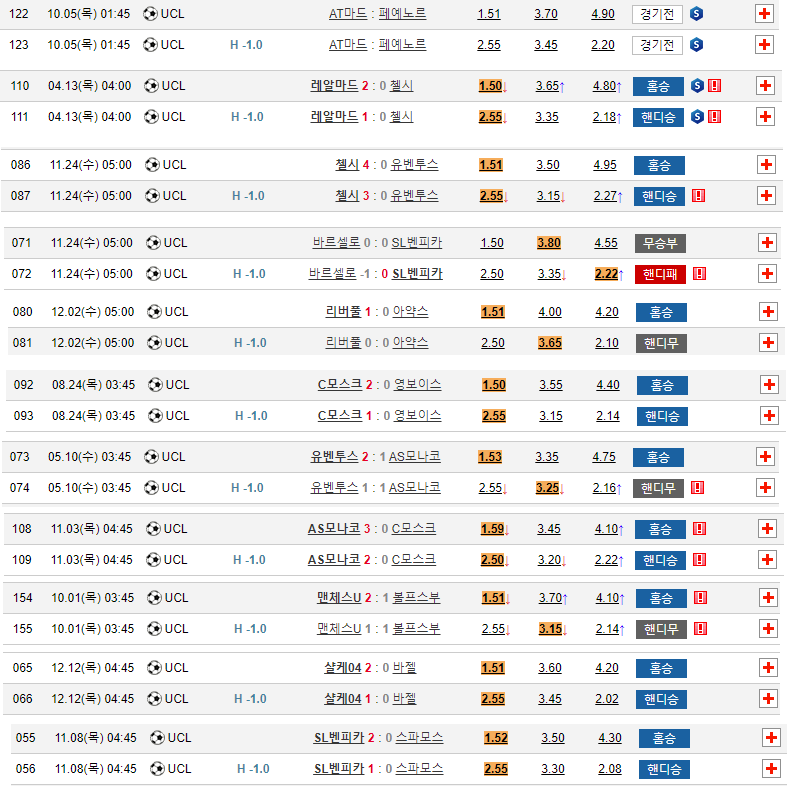This screenshot has width=787, height=787.
Task: Click the red exclamation icon in row 108
Action: click(700, 529)
